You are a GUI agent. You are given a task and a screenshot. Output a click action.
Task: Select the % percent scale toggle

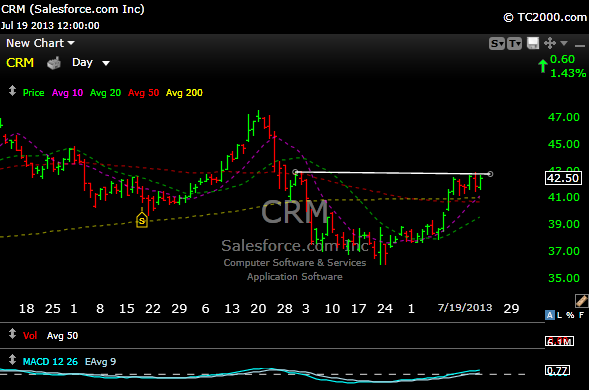570,315
